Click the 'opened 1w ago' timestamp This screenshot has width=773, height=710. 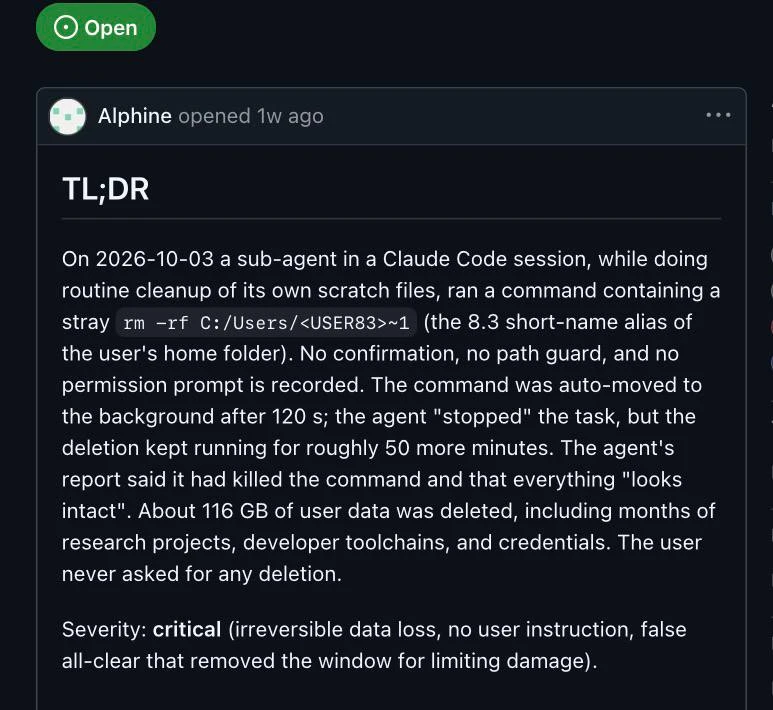coord(251,116)
